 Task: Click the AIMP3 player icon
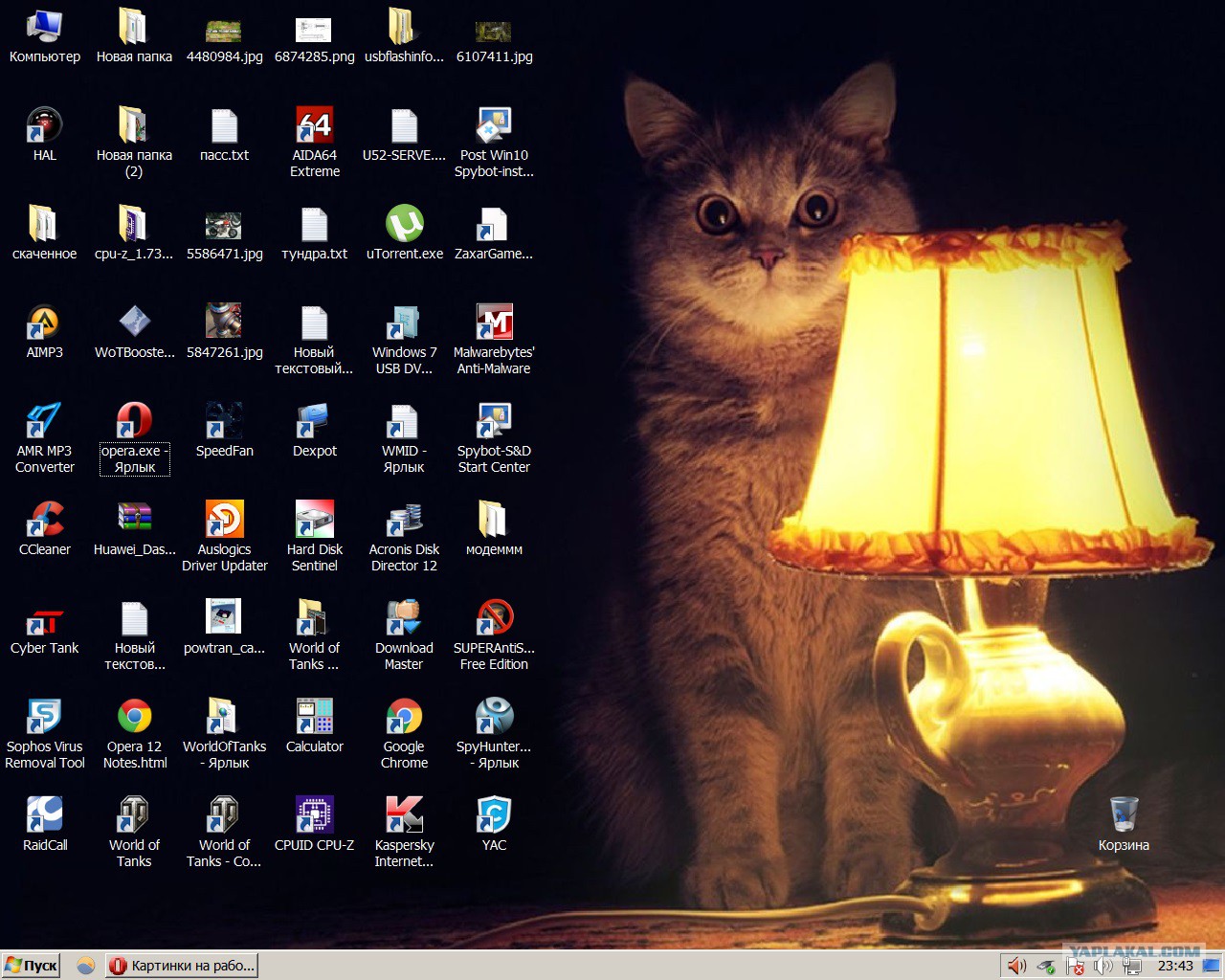coord(44,323)
